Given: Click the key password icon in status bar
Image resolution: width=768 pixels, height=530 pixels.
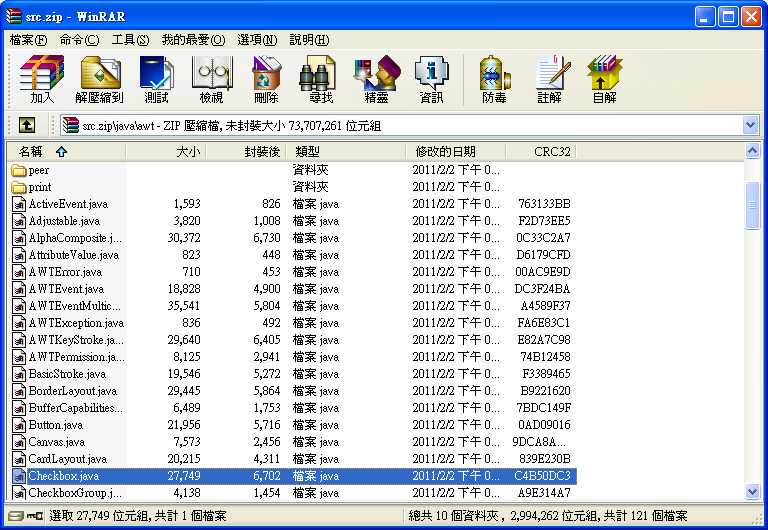Looking at the screenshot, I should coord(35,515).
